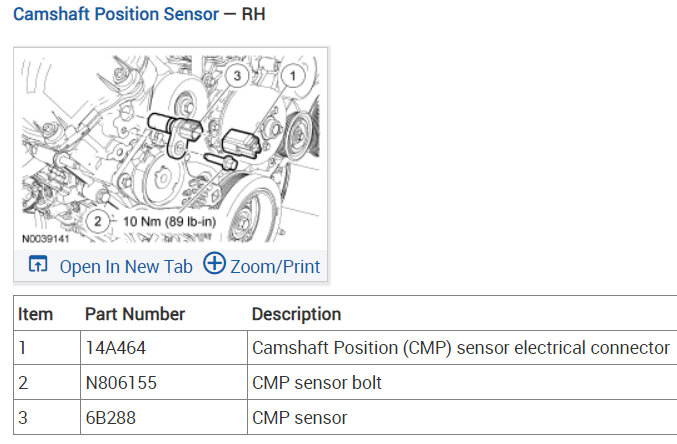Viewport: 677px width, 444px height.
Task: Open the Camshaft Position Sensor heading link
Action: tap(116, 16)
